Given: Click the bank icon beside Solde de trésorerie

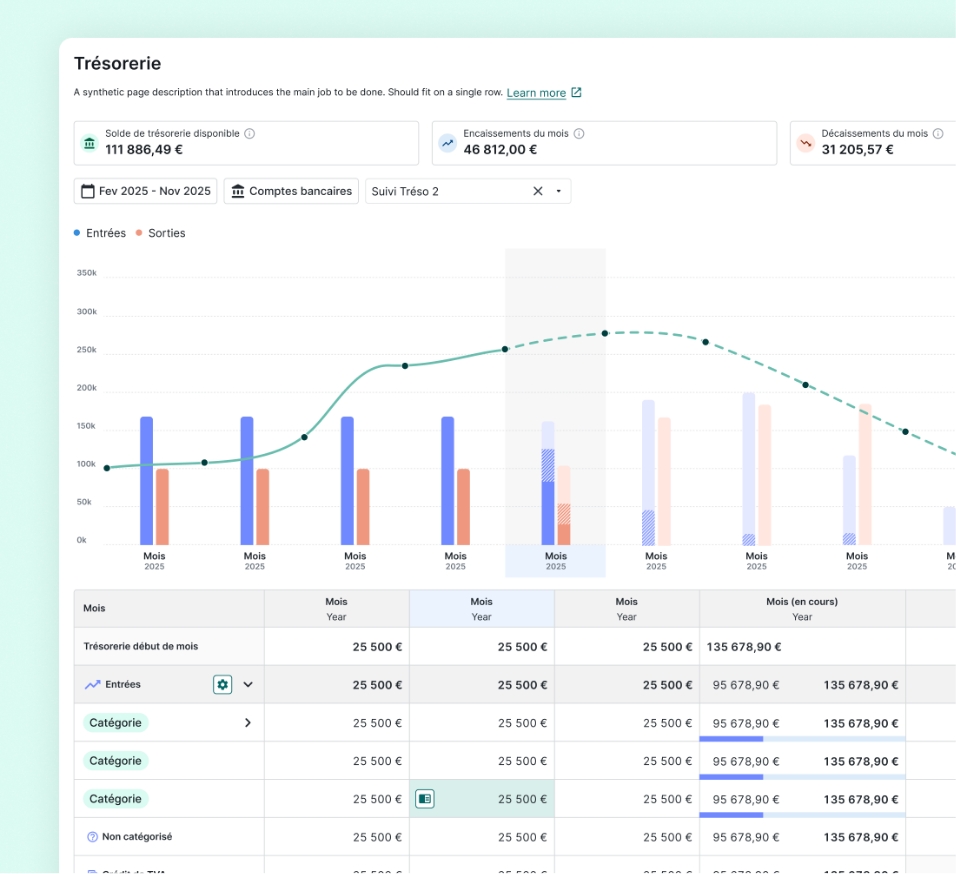Looking at the screenshot, I should [x=90, y=143].
